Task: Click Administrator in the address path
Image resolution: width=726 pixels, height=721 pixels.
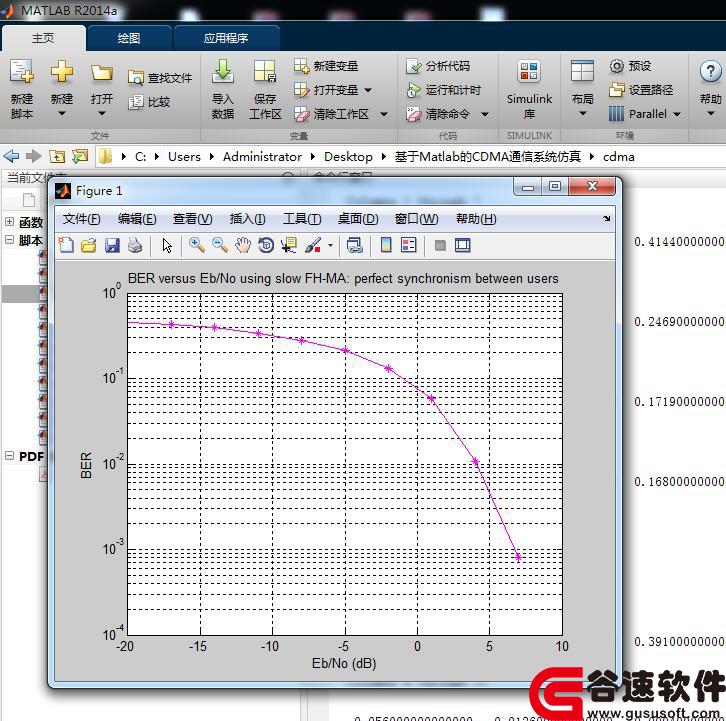Action: coord(263,157)
